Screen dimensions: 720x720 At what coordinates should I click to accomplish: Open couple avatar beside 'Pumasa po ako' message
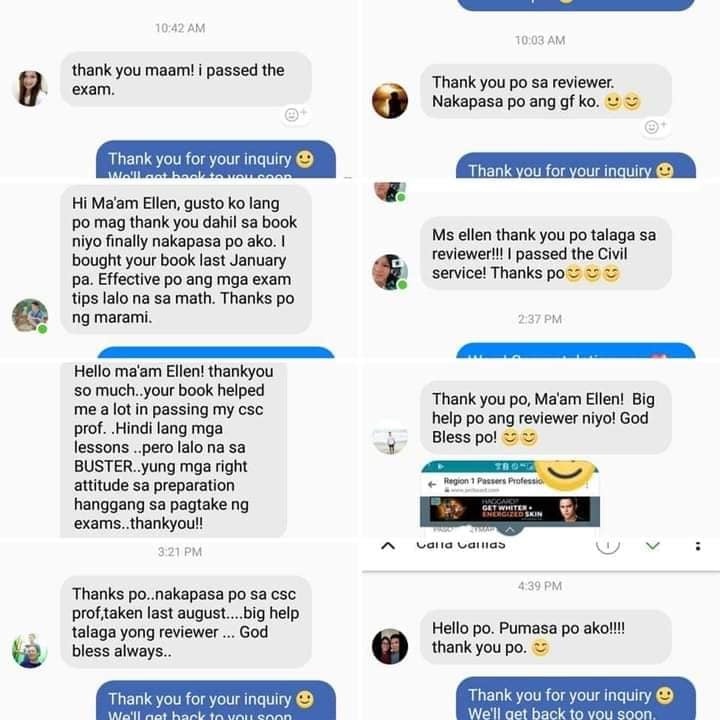pyautogui.click(x=390, y=646)
